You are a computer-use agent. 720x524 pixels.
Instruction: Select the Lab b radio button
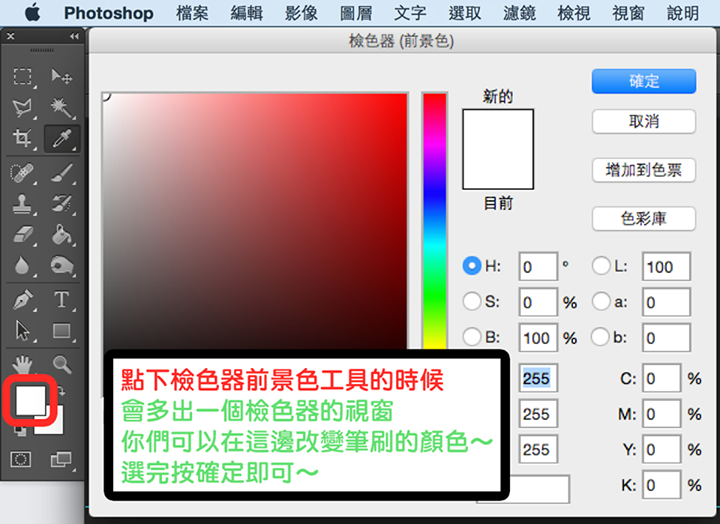point(600,337)
